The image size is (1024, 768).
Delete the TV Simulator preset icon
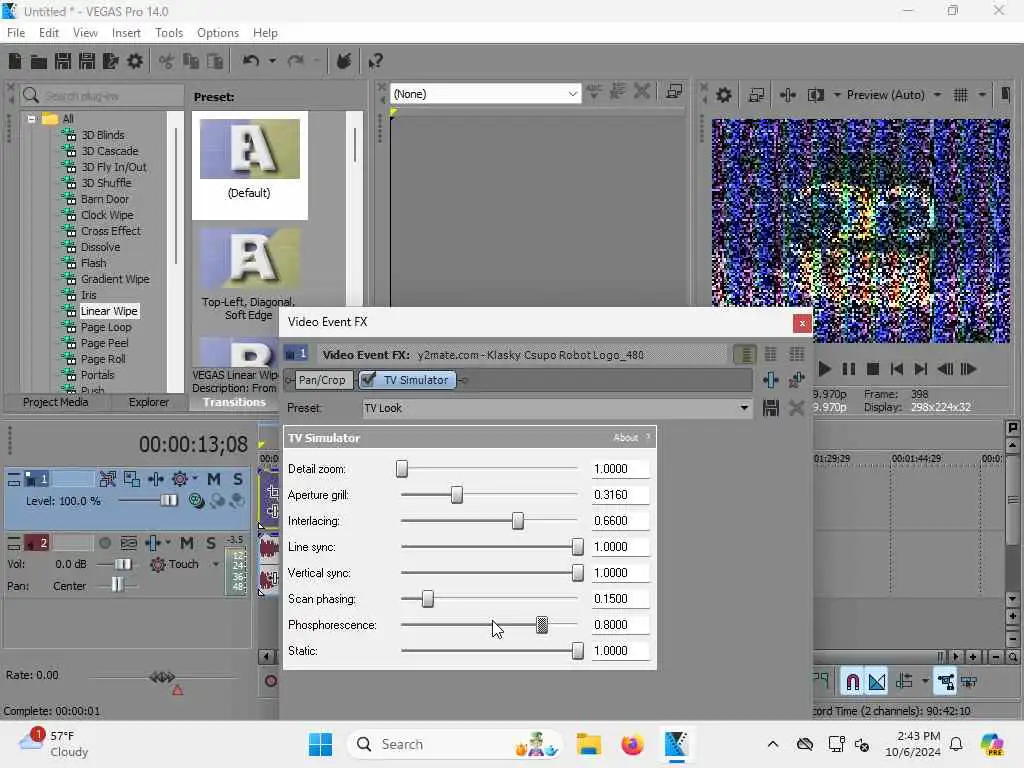(x=796, y=408)
